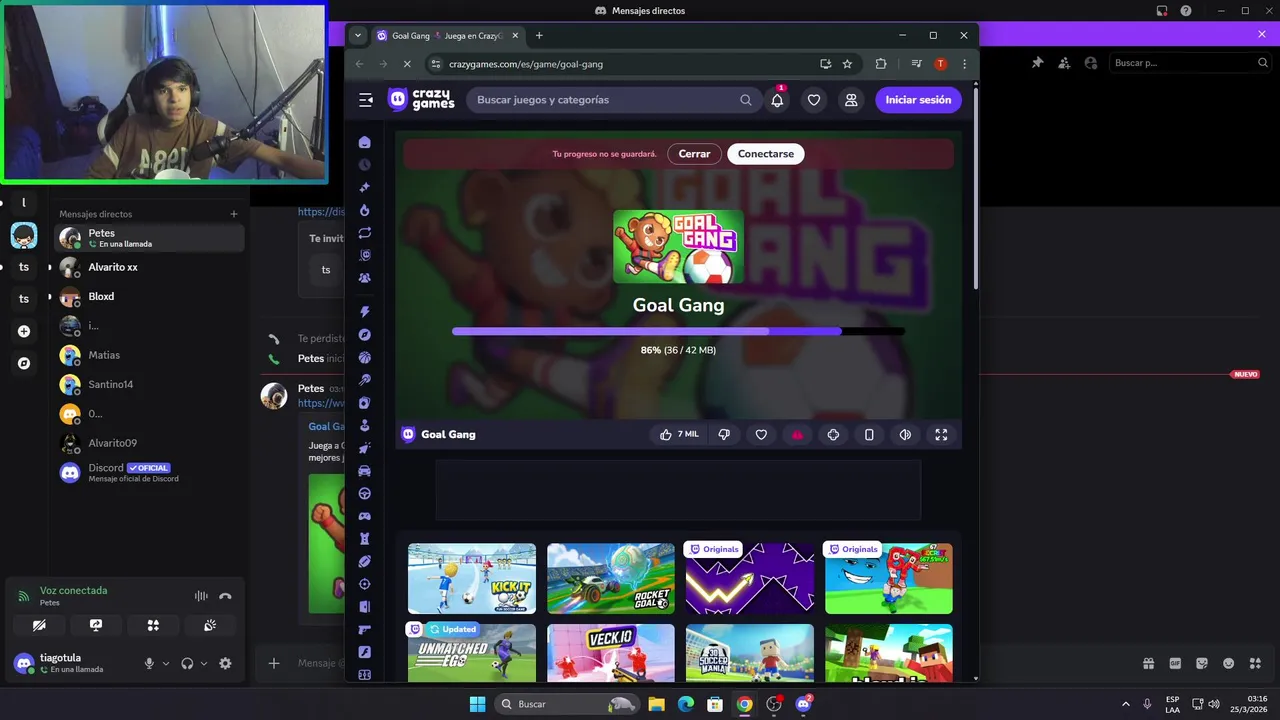The image size is (1280, 720).
Task: Open Chrome tab search dropdown arrow
Action: pyautogui.click(x=358, y=36)
